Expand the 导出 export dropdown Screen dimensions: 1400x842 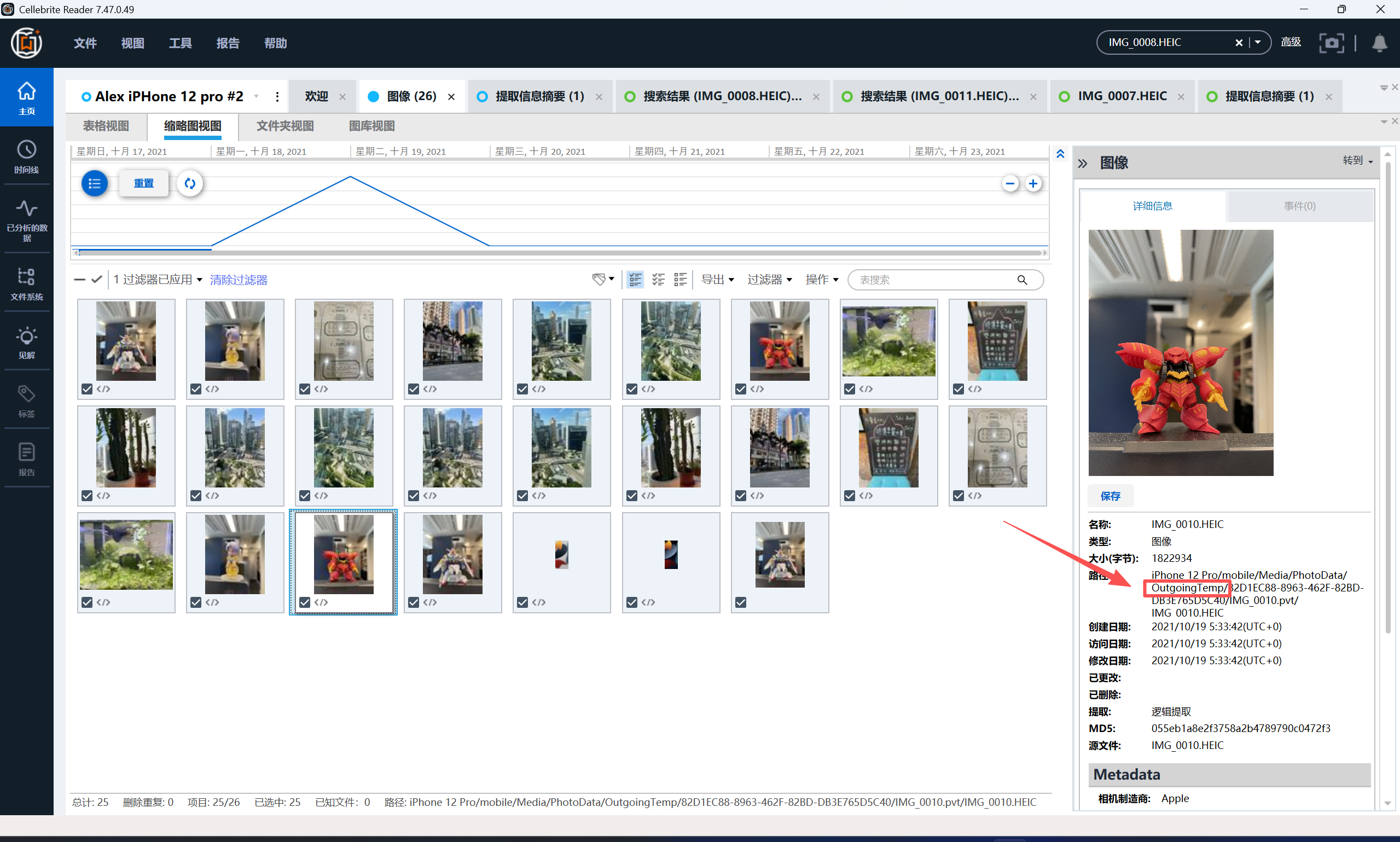click(717, 279)
